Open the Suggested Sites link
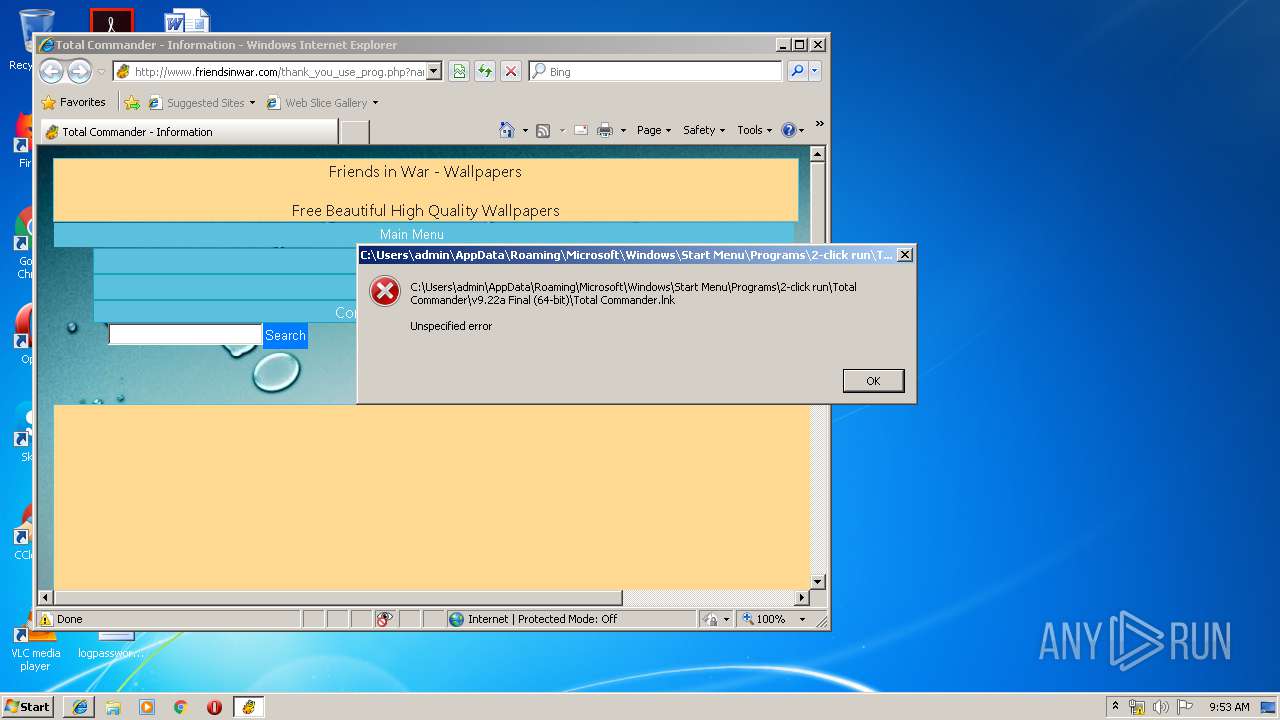1280x720 pixels. (201, 102)
